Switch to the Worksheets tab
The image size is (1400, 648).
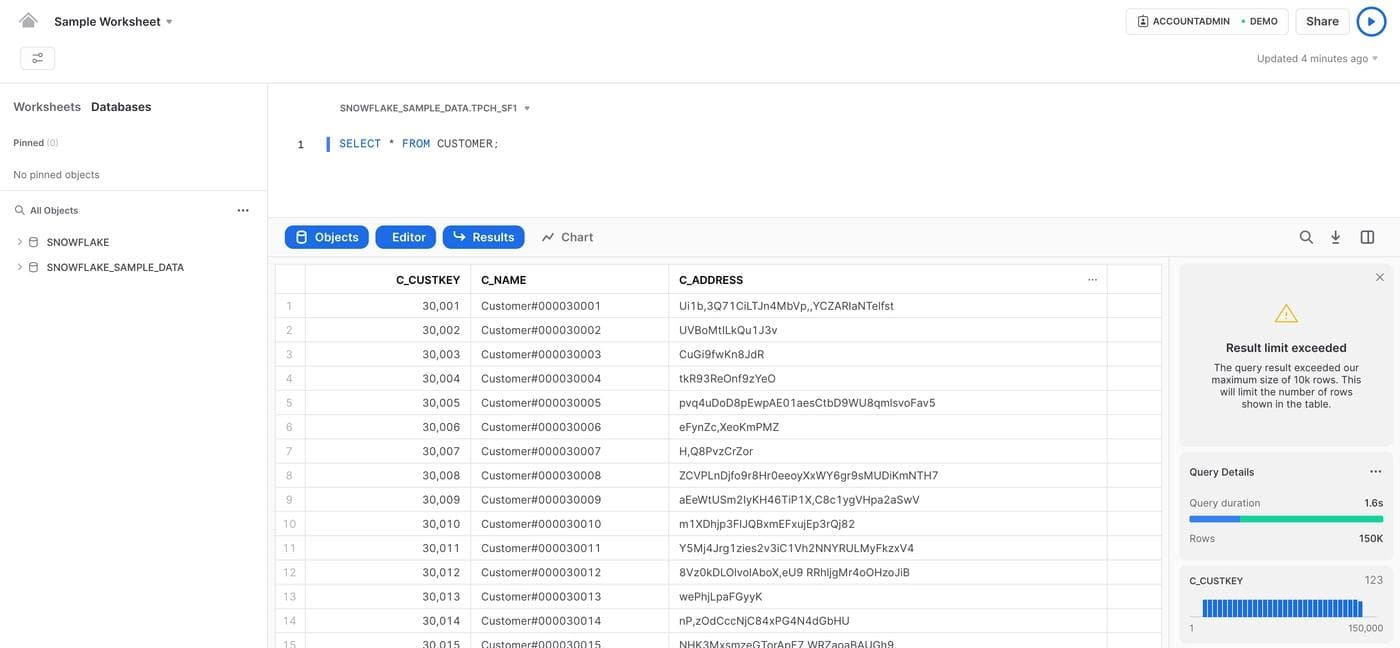click(47, 107)
